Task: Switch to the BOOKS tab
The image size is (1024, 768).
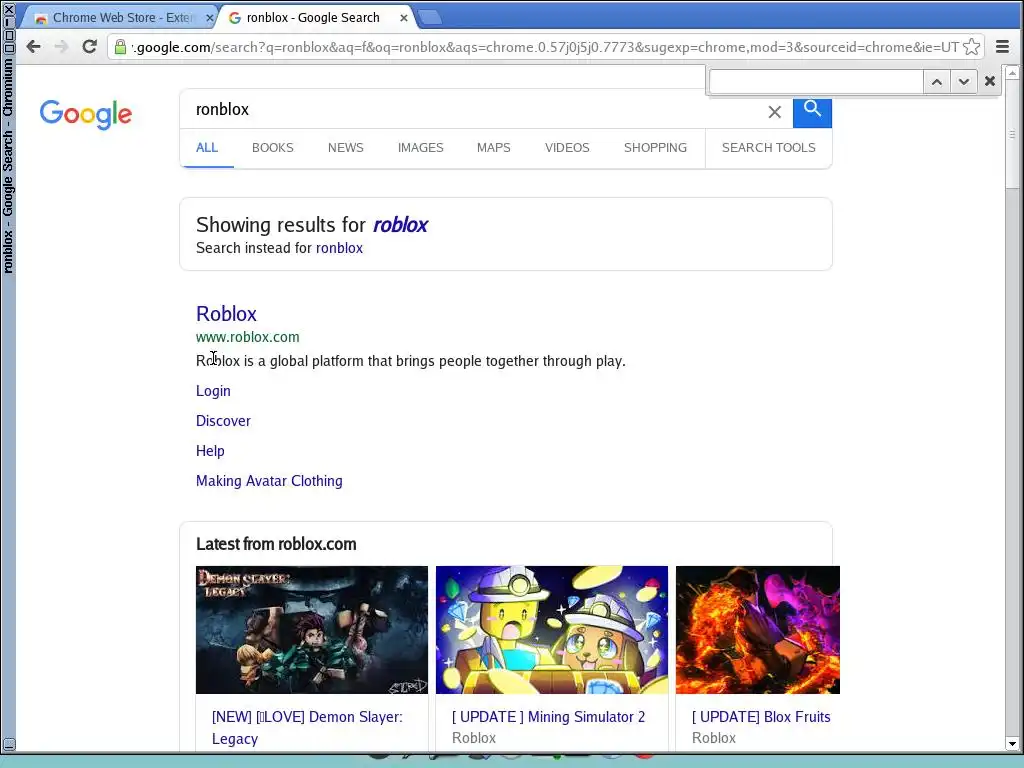Action: 273,148
